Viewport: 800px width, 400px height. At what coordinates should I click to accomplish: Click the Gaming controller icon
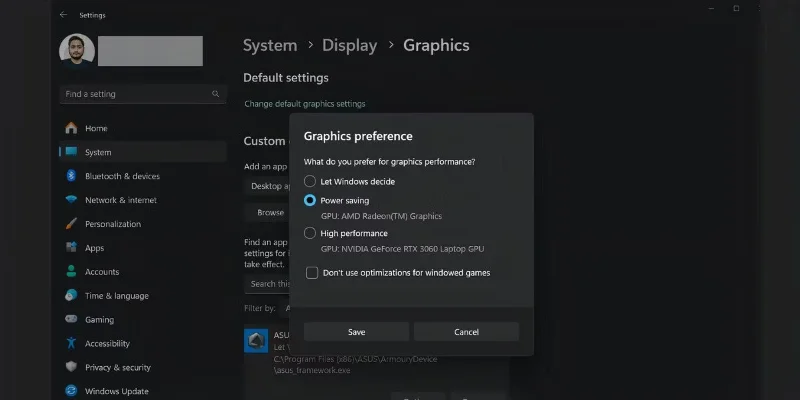point(71,319)
